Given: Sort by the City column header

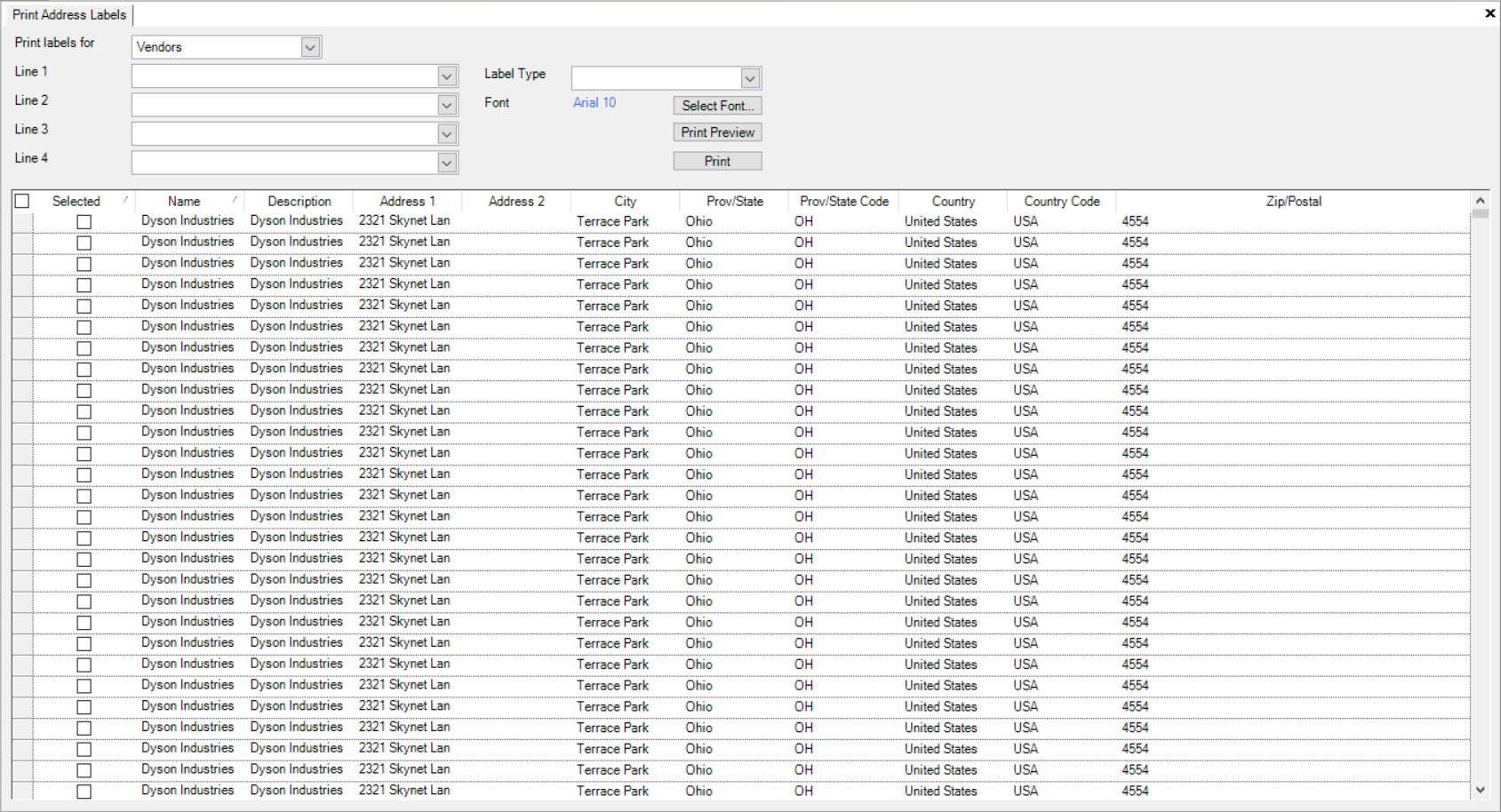Looking at the screenshot, I should coord(626,202).
